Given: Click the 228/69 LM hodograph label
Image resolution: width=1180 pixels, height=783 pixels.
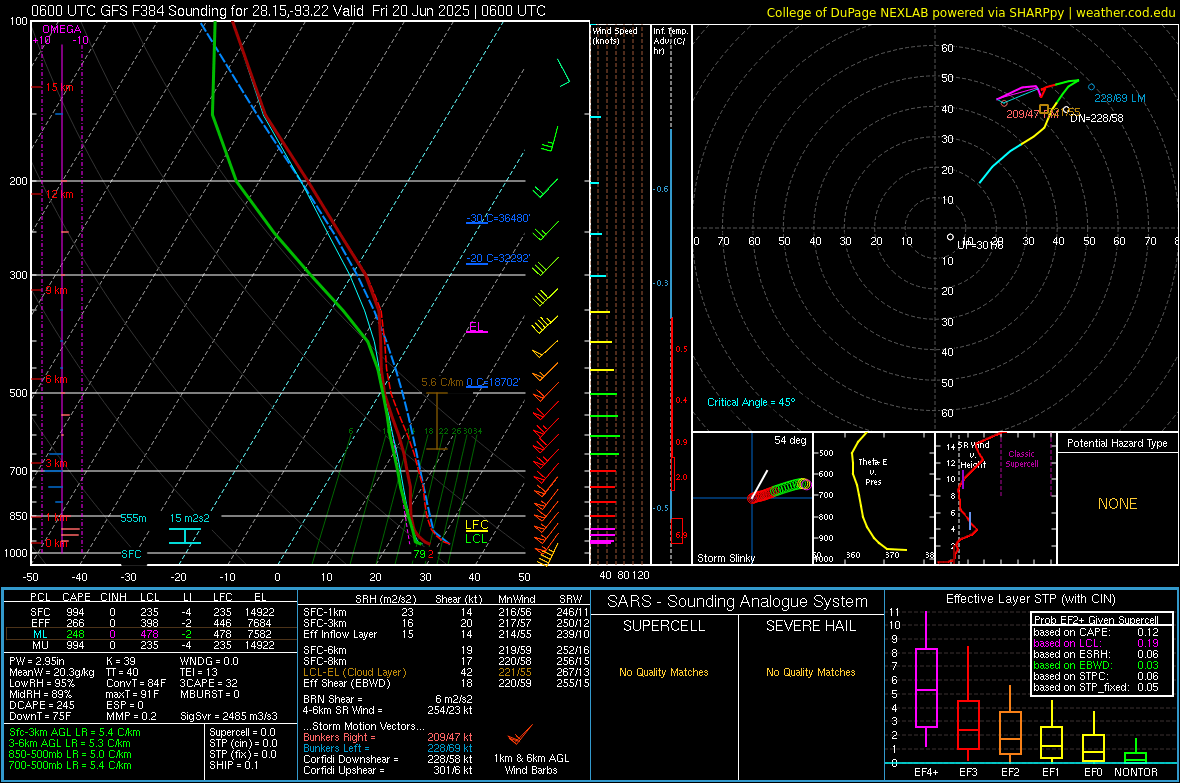Looking at the screenshot, I should tap(1120, 98).
